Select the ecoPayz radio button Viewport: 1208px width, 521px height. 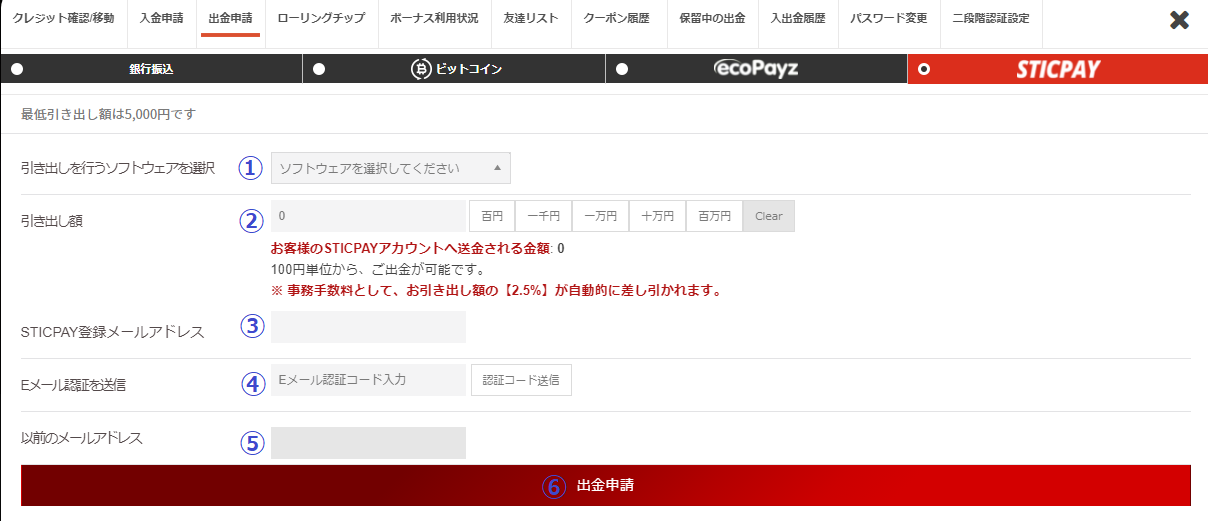[622, 69]
